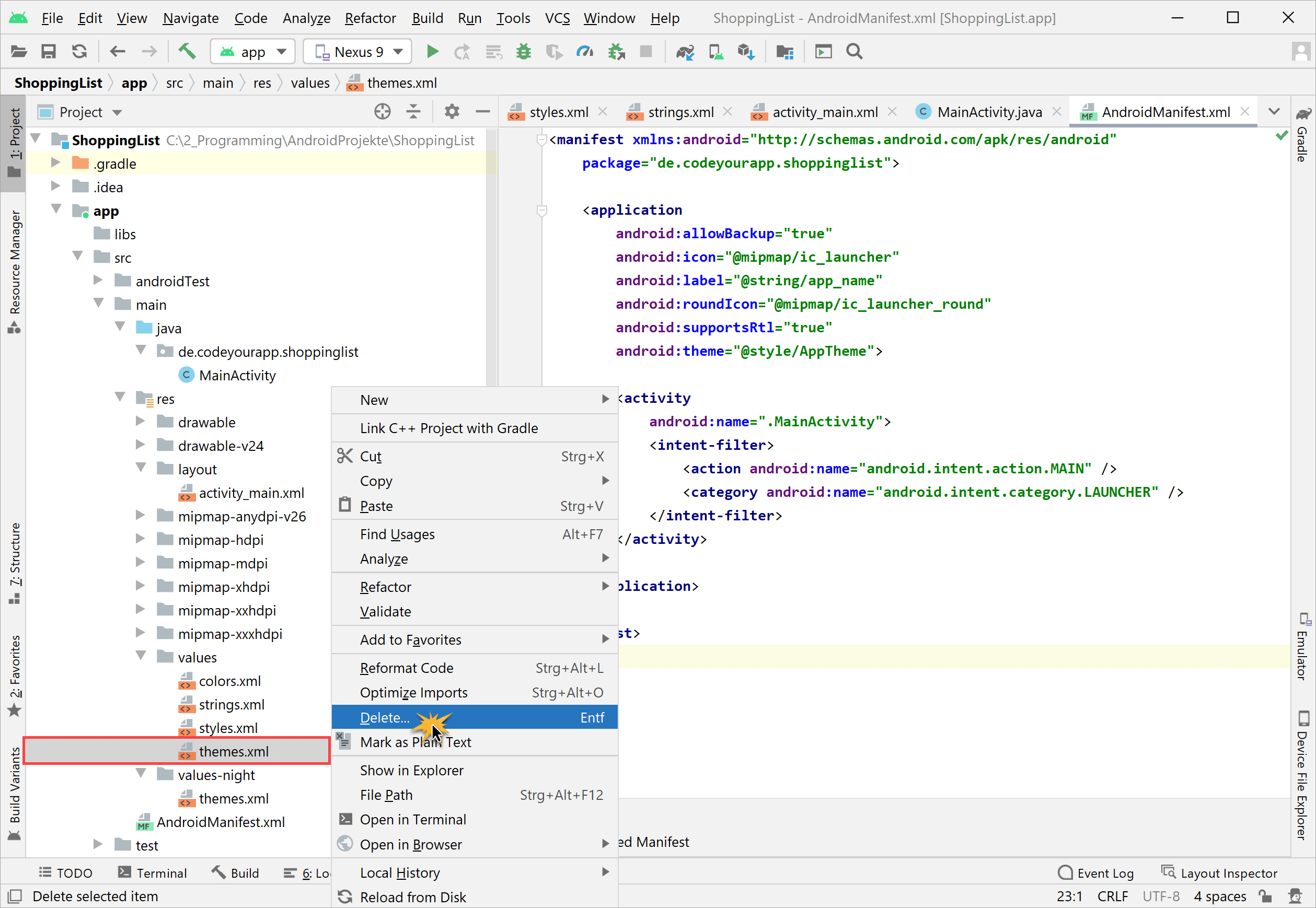Click the Open folder toolbar icon

(x=19, y=52)
